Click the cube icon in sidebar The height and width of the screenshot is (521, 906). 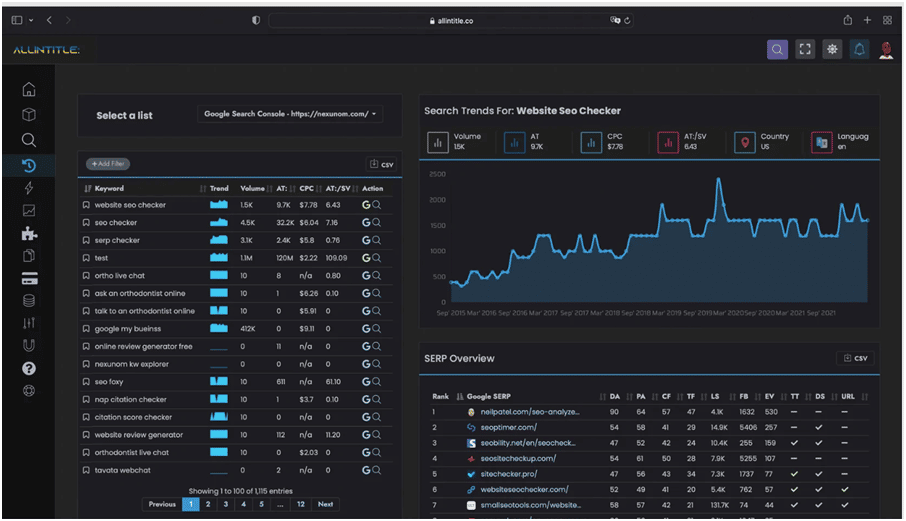pos(29,114)
